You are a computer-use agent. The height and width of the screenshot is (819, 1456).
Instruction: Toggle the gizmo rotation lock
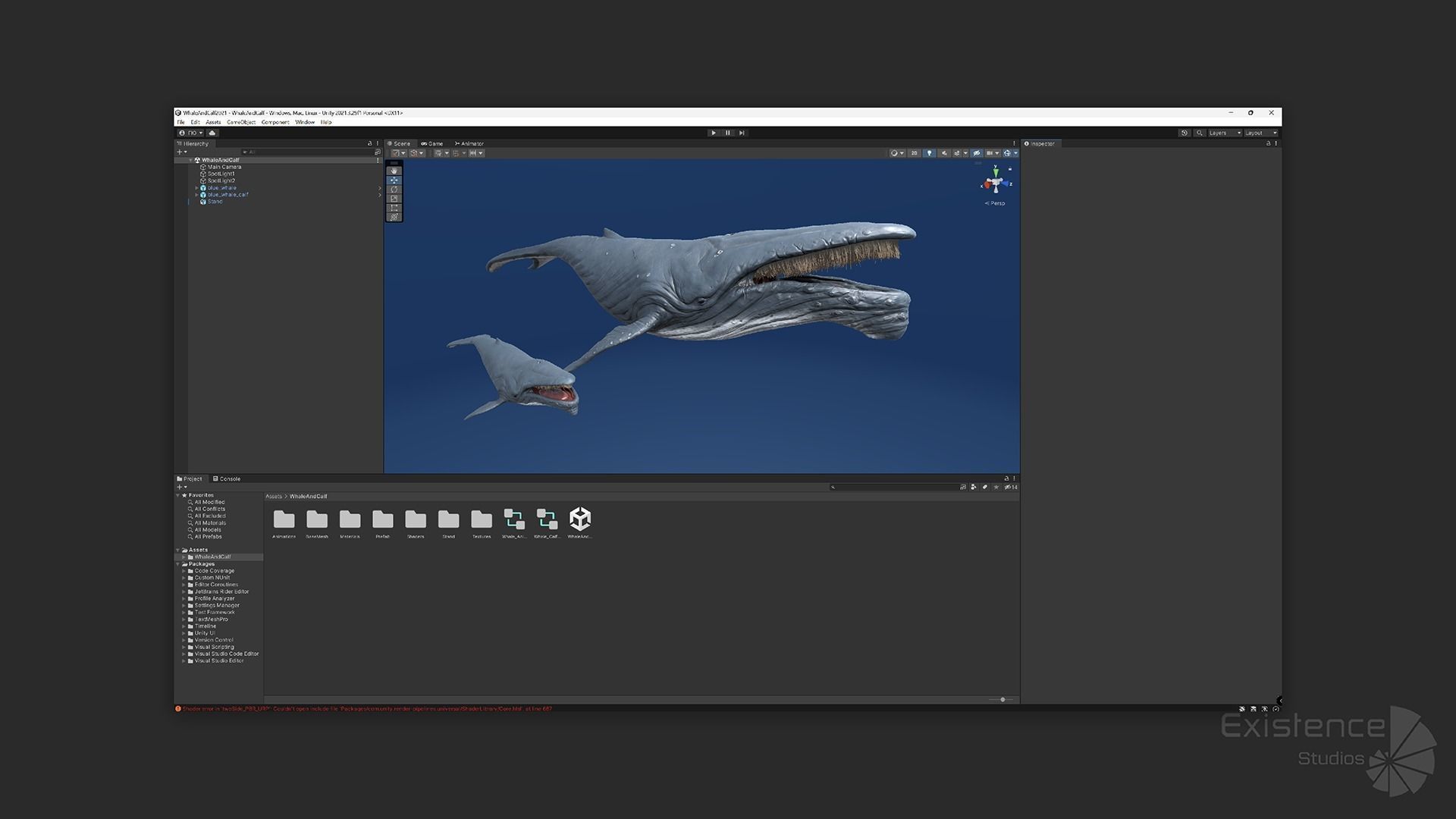pos(1010,169)
